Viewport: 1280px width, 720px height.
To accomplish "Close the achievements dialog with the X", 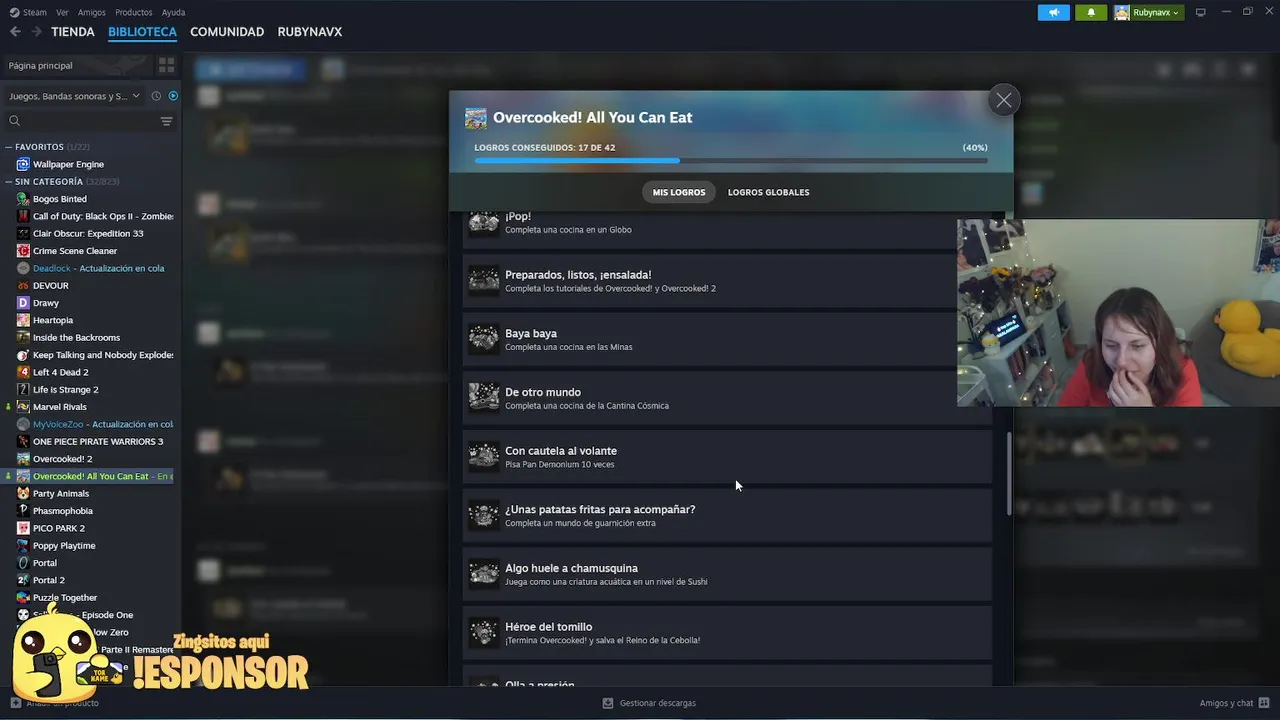I will [1003, 100].
